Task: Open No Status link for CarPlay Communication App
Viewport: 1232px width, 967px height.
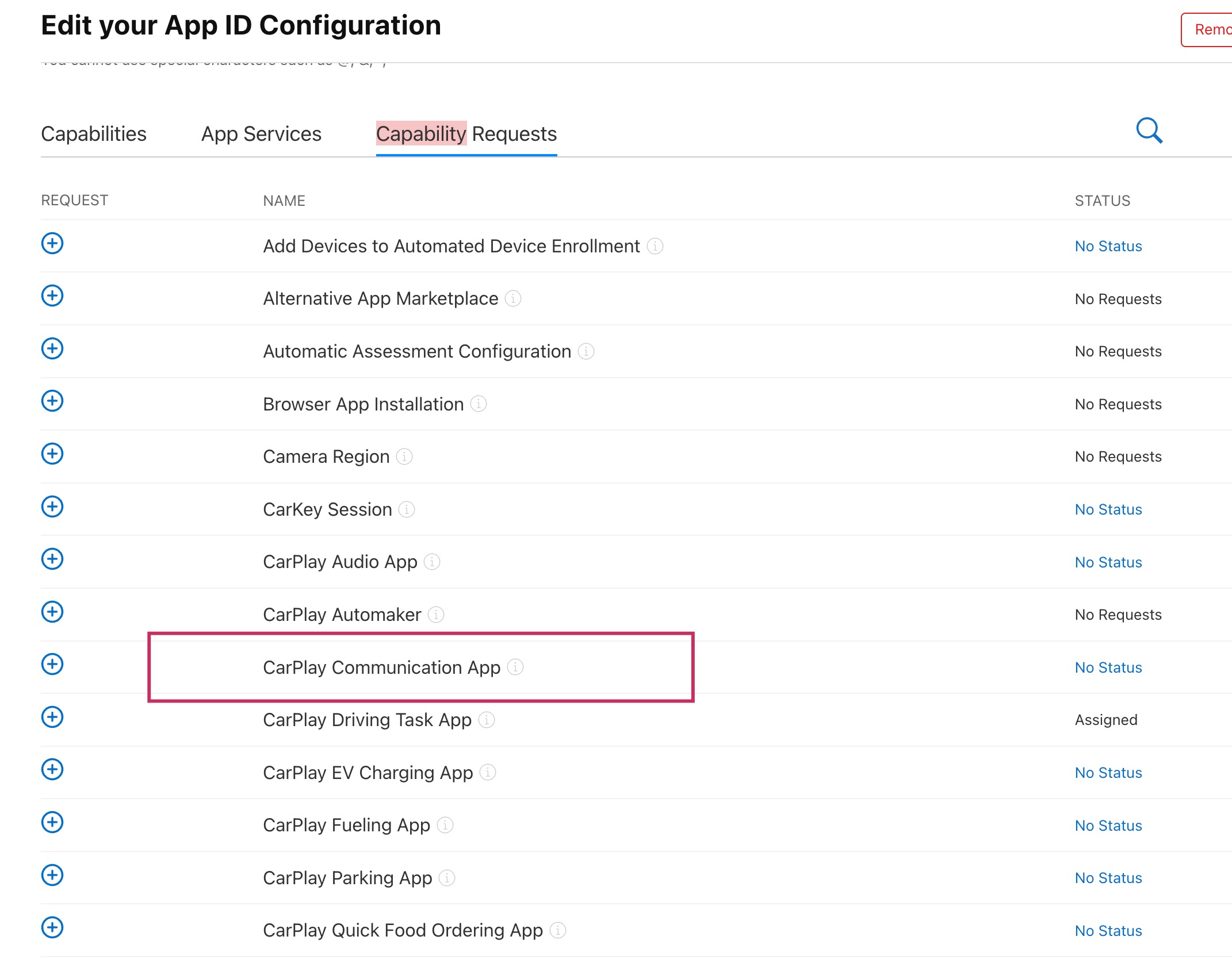Action: (x=1108, y=667)
